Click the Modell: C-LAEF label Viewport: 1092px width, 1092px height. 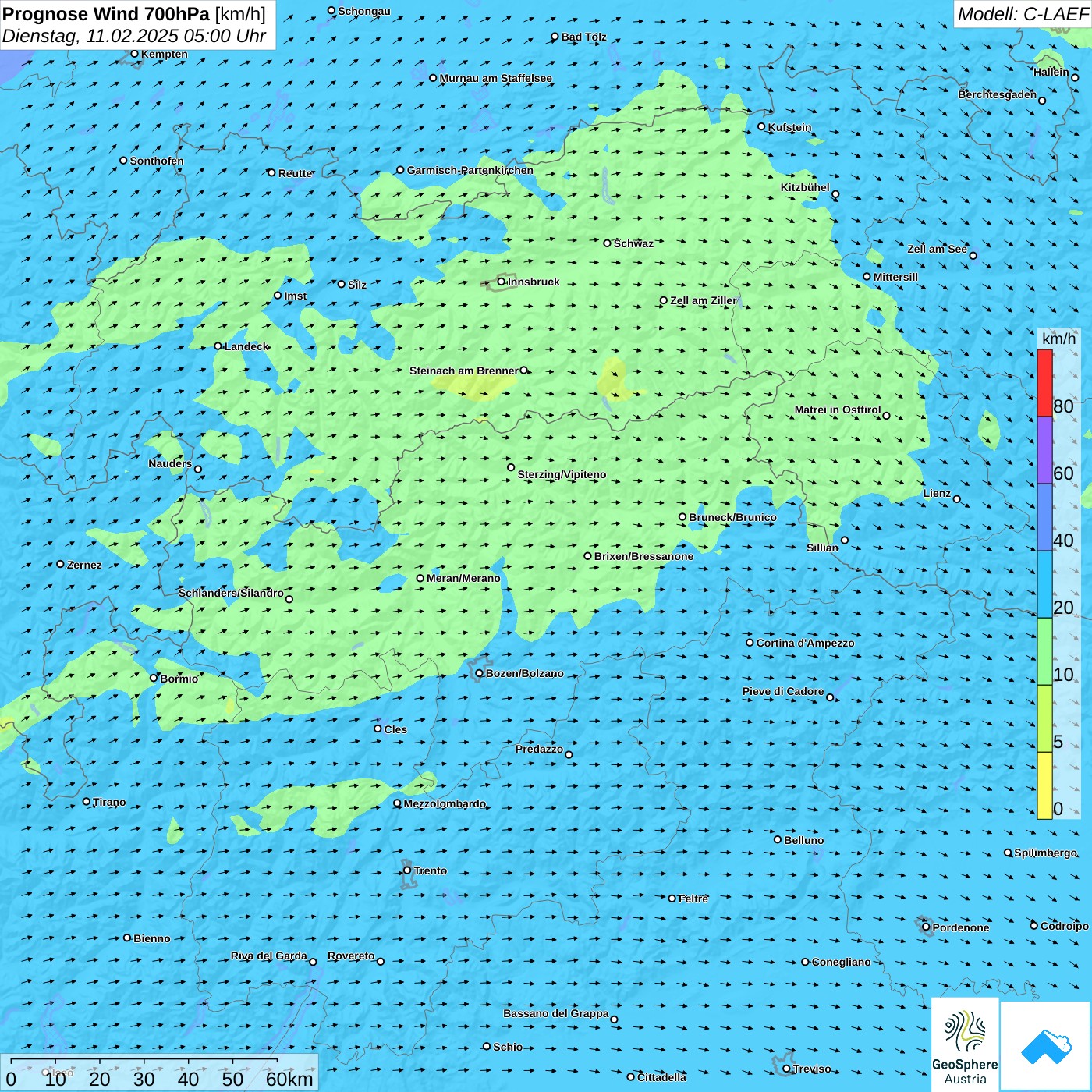1022,14
